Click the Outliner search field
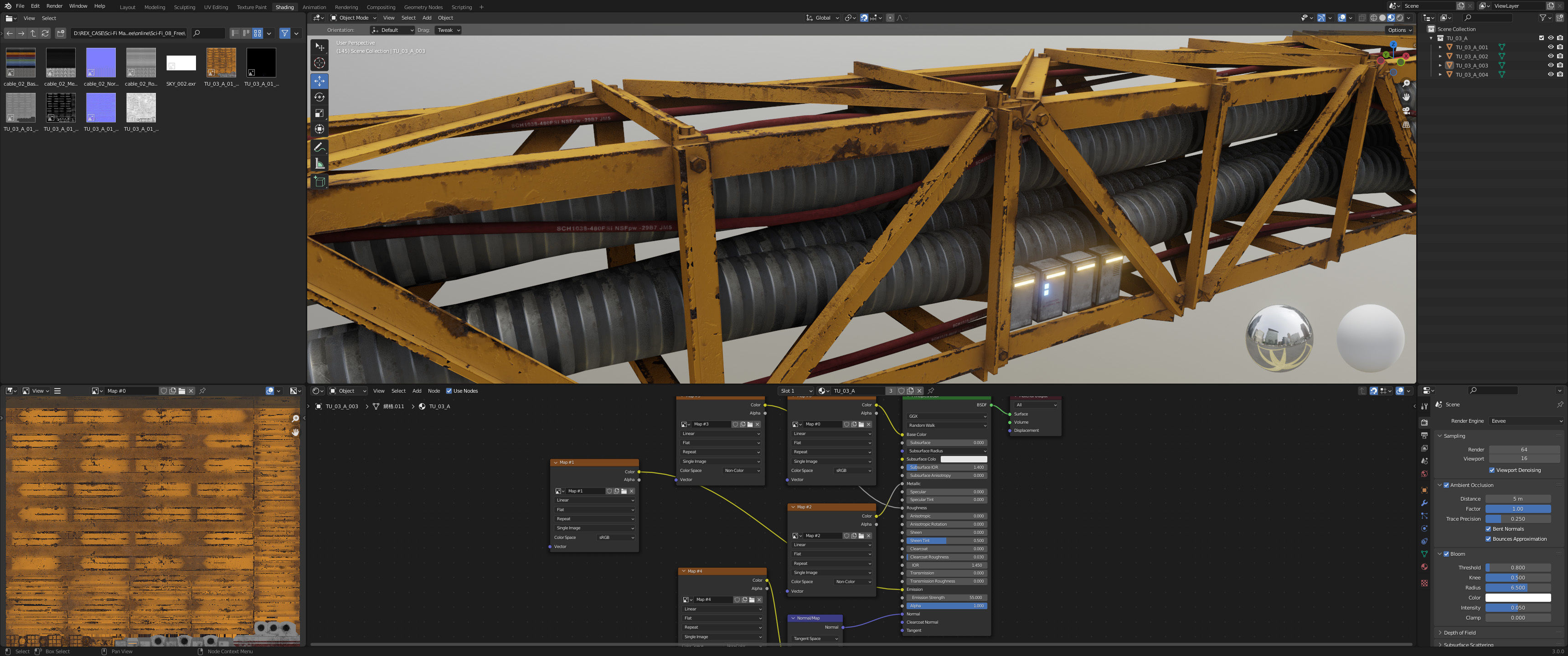 [1488, 18]
